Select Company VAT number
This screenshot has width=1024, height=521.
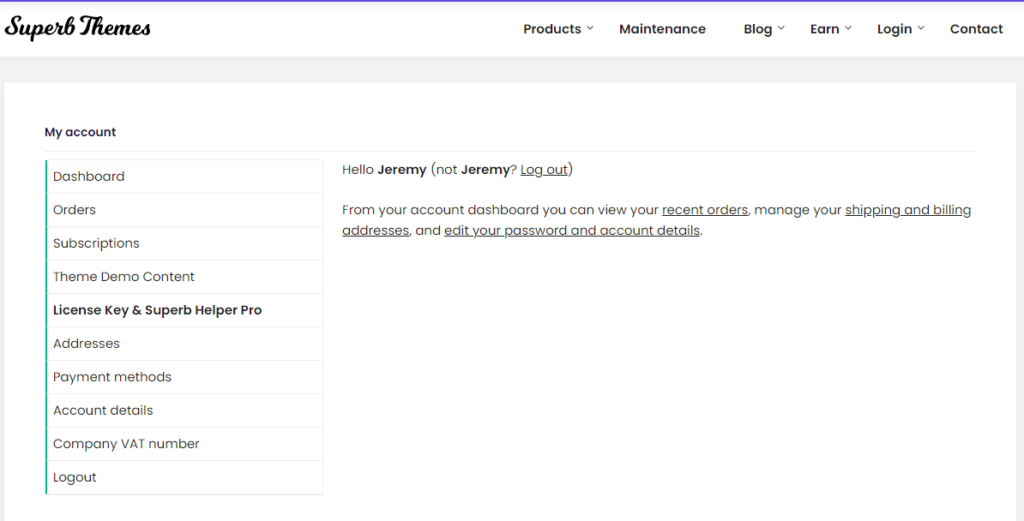[x=185, y=443]
